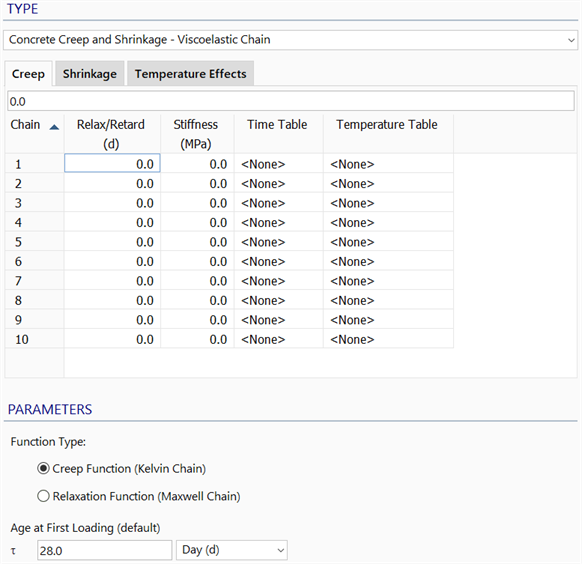Select chain 10 Relax/Retard cell

112,339
